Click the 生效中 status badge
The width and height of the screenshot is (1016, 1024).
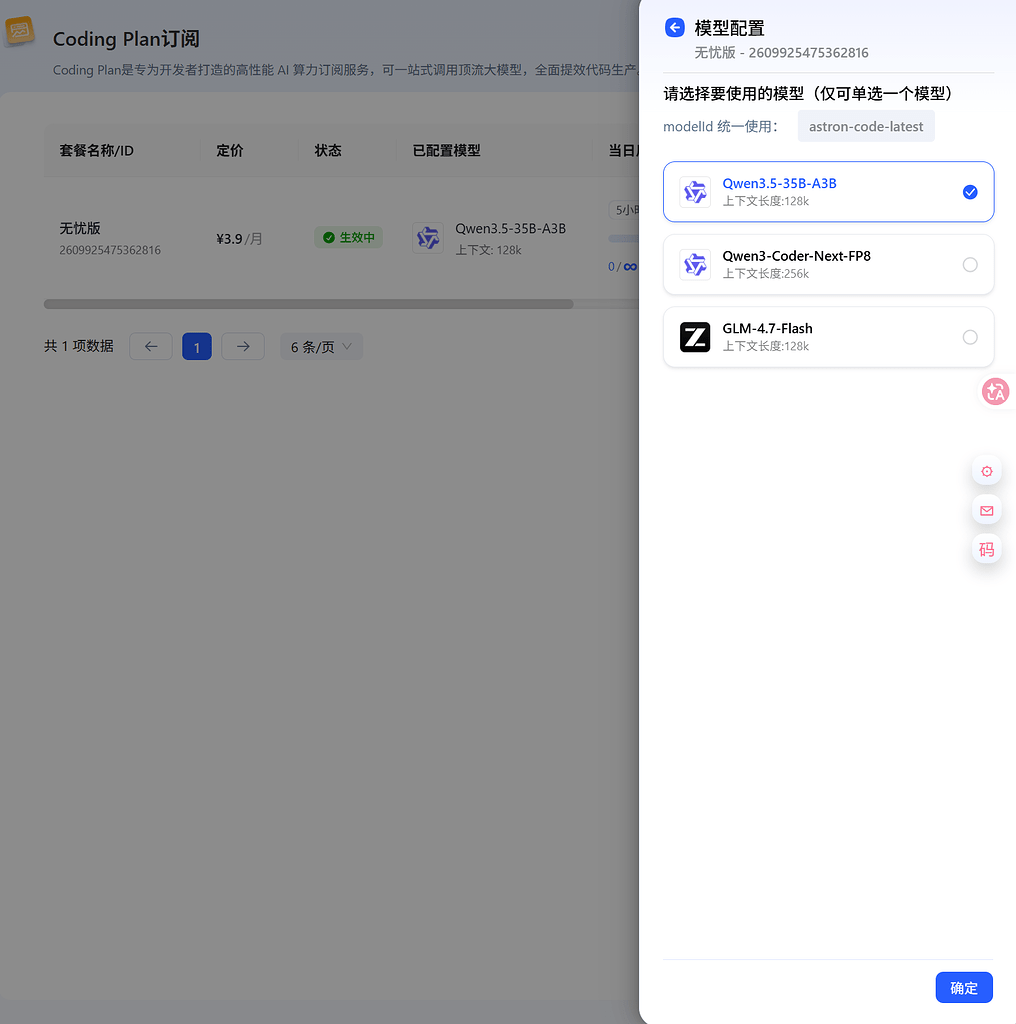tap(349, 237)
